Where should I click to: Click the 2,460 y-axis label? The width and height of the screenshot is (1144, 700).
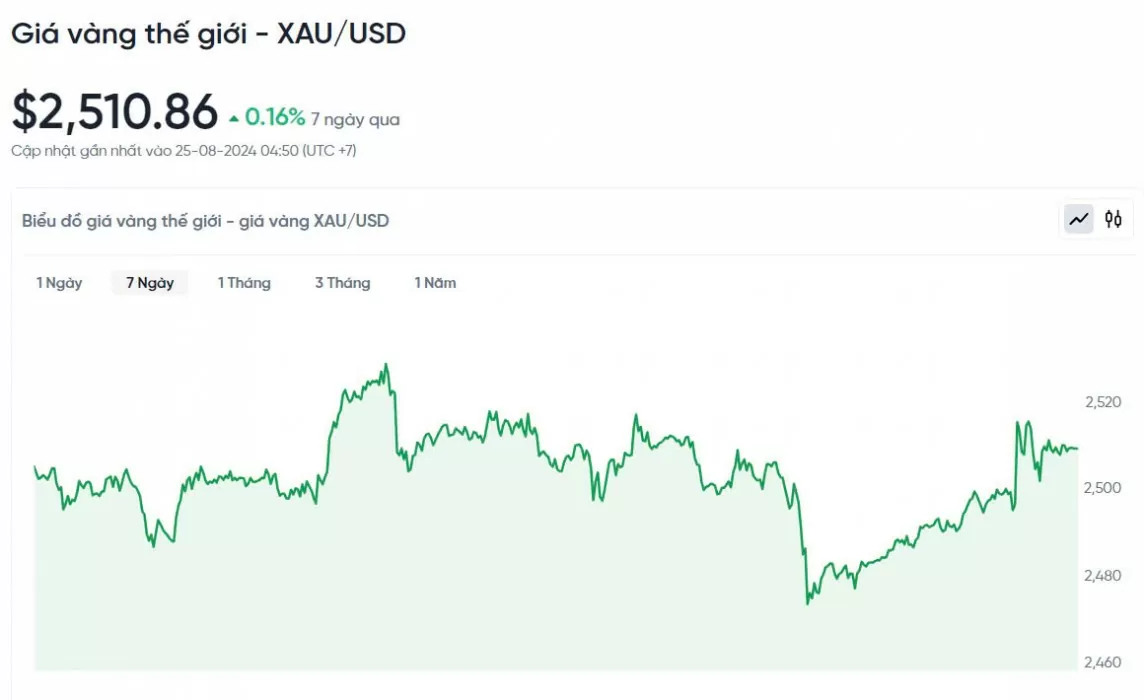click(1102, 662)
